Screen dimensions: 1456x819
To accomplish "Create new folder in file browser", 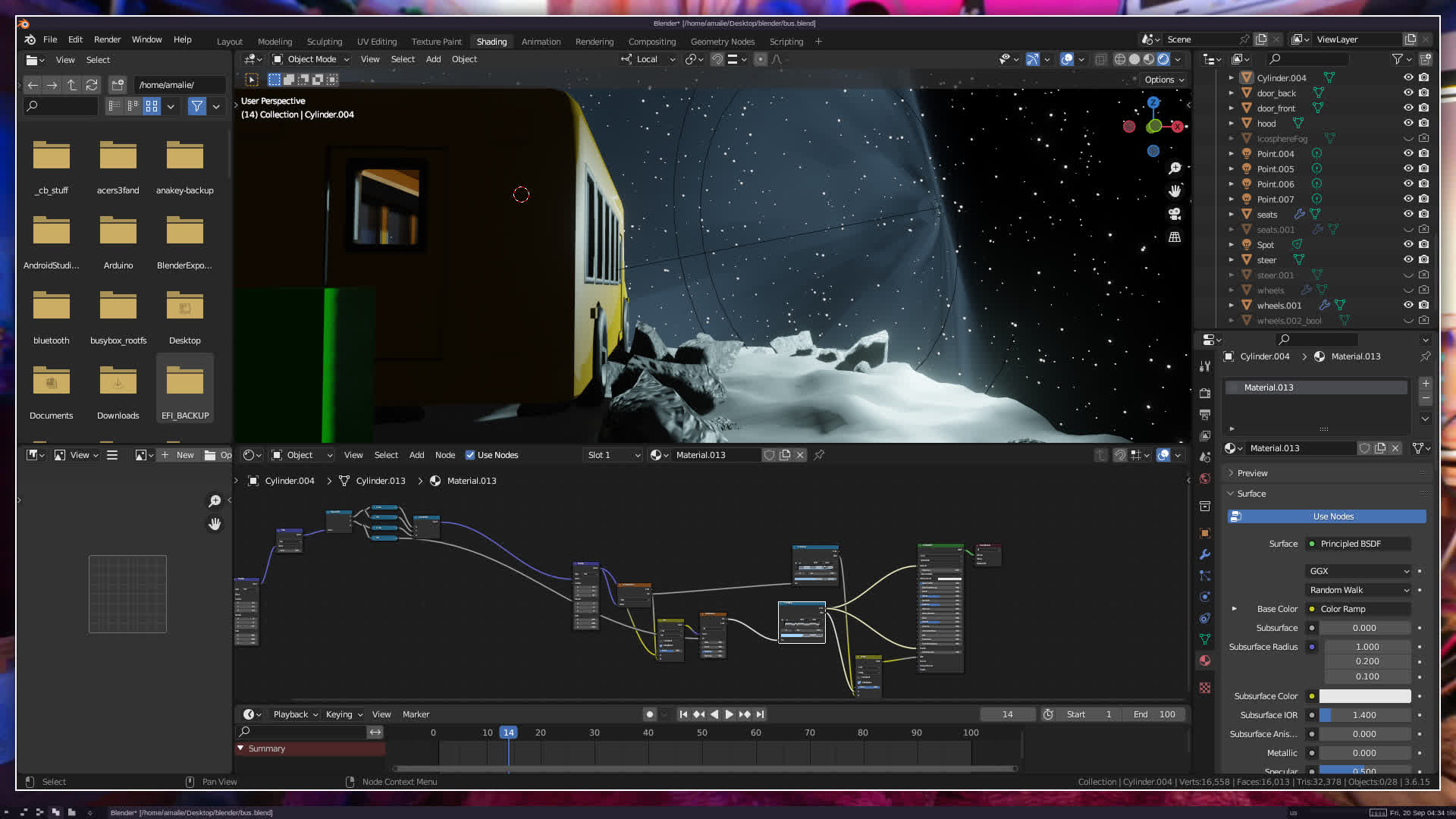I will pyautogui.click(x=118, y=85).
